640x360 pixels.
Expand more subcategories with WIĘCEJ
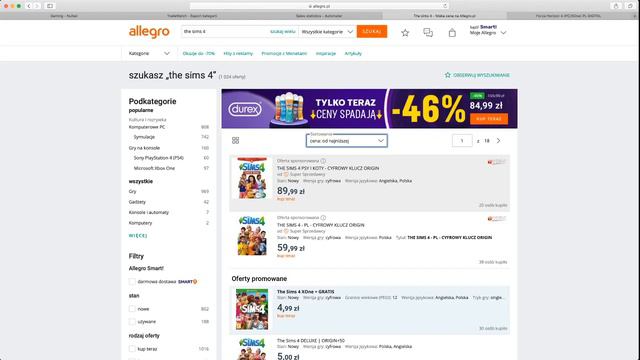tap(138, 236)
